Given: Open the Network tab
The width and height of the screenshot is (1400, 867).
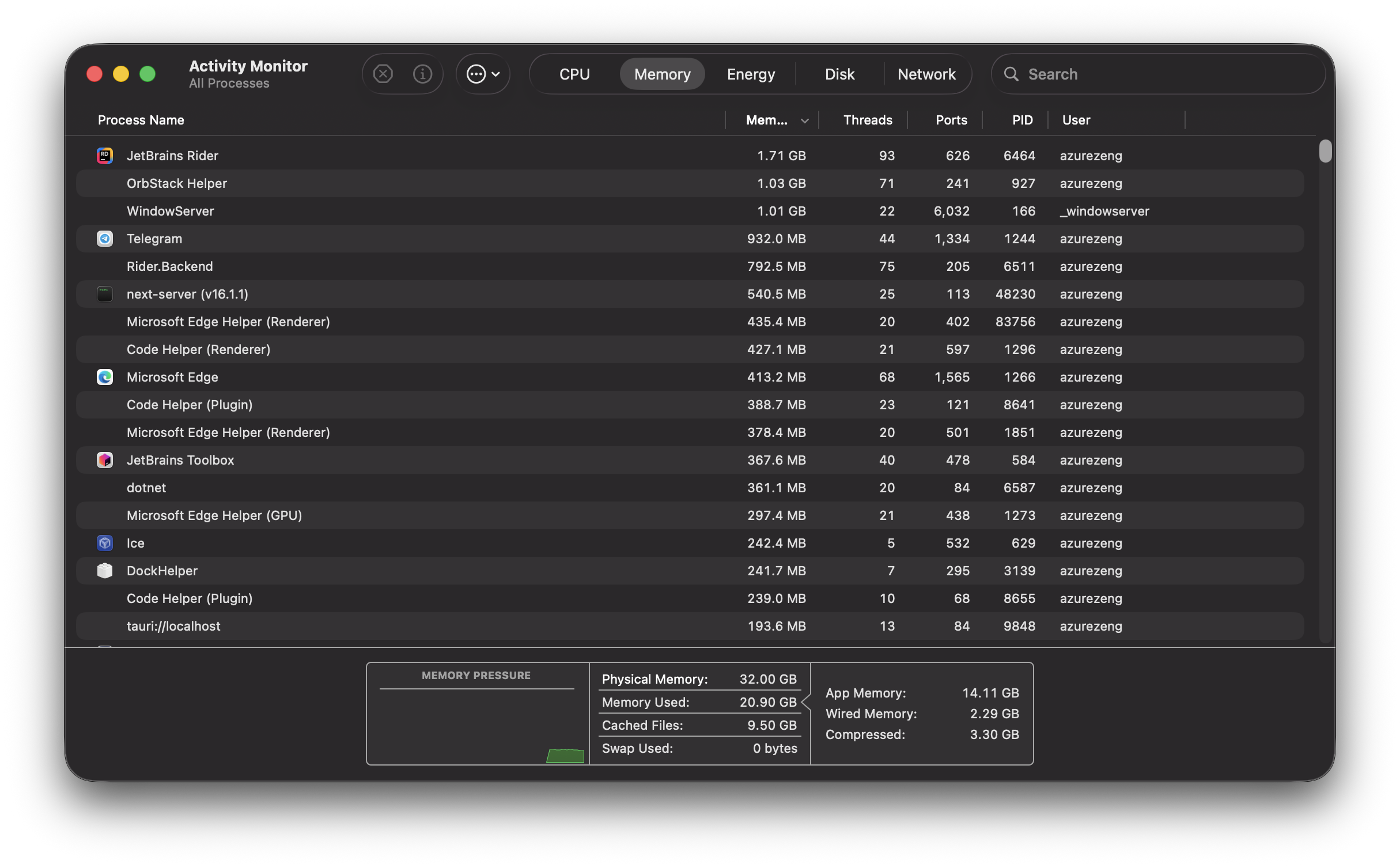Looking at the screenshot, I should click(926, 74).
